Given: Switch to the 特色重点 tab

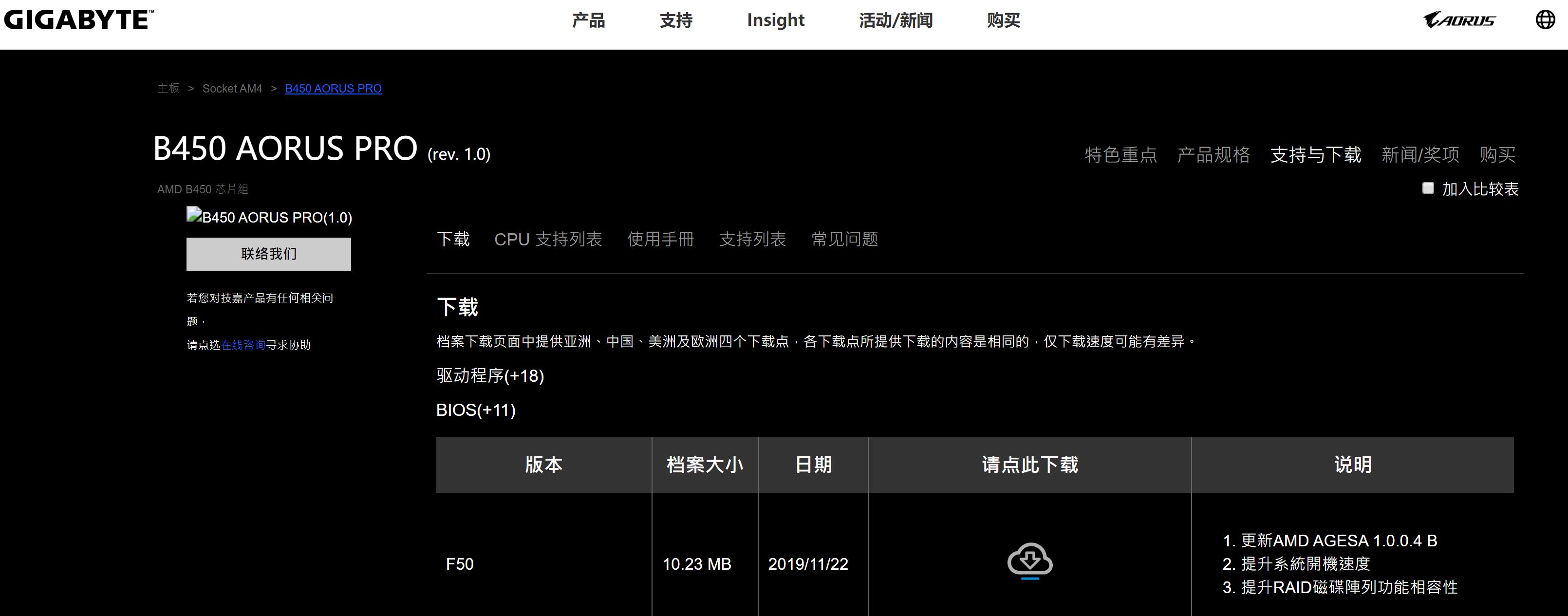Looking at the screenshot, I should coord(1120,155).
